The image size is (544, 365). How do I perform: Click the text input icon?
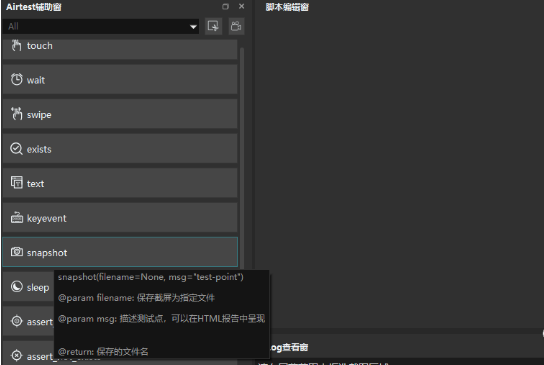click(16, 182)
